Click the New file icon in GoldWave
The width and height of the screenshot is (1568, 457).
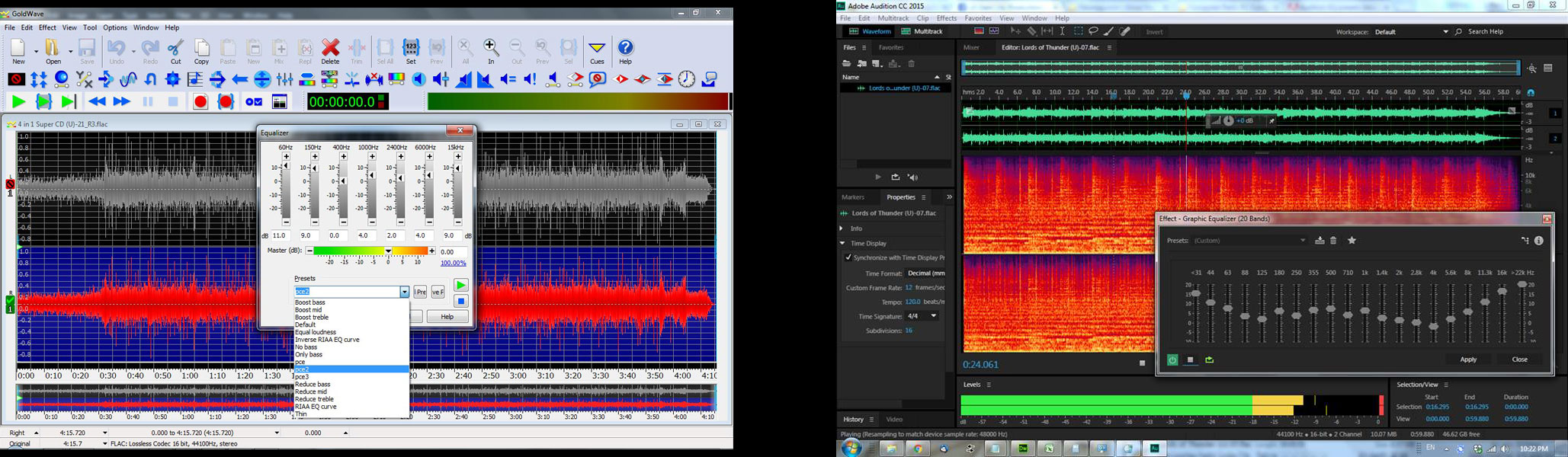18,52
